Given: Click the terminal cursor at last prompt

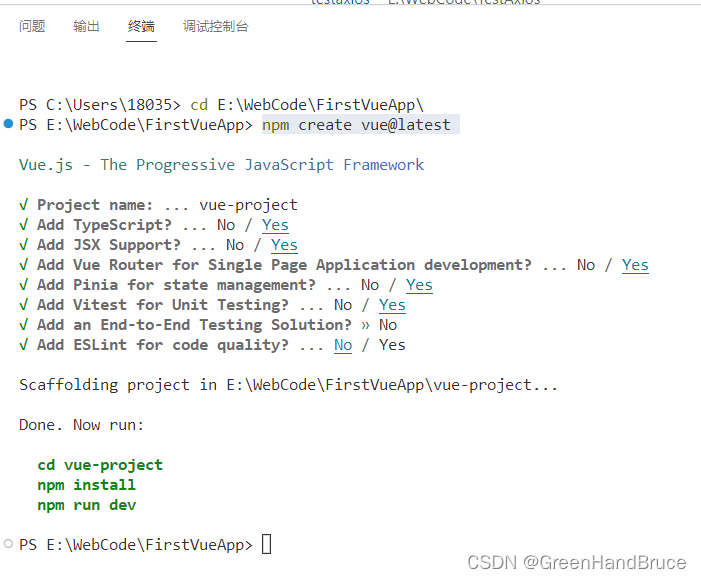Looking at the screenshot, I should (x=266, y=544).
